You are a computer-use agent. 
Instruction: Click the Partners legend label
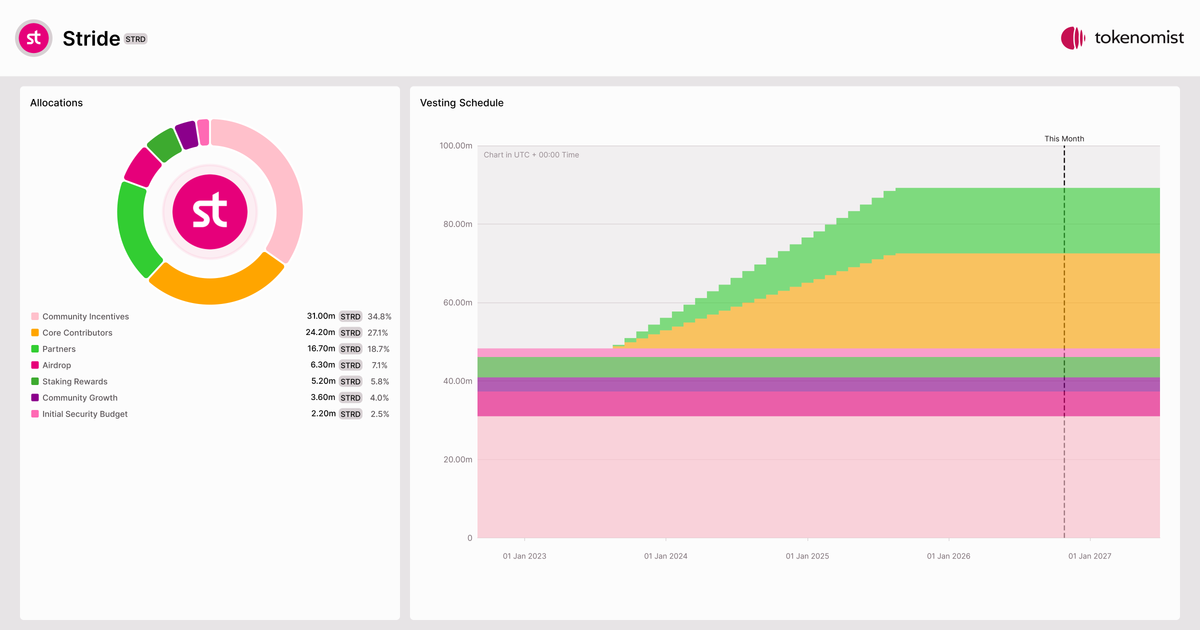pyautogui.click(x=59, y=349)
